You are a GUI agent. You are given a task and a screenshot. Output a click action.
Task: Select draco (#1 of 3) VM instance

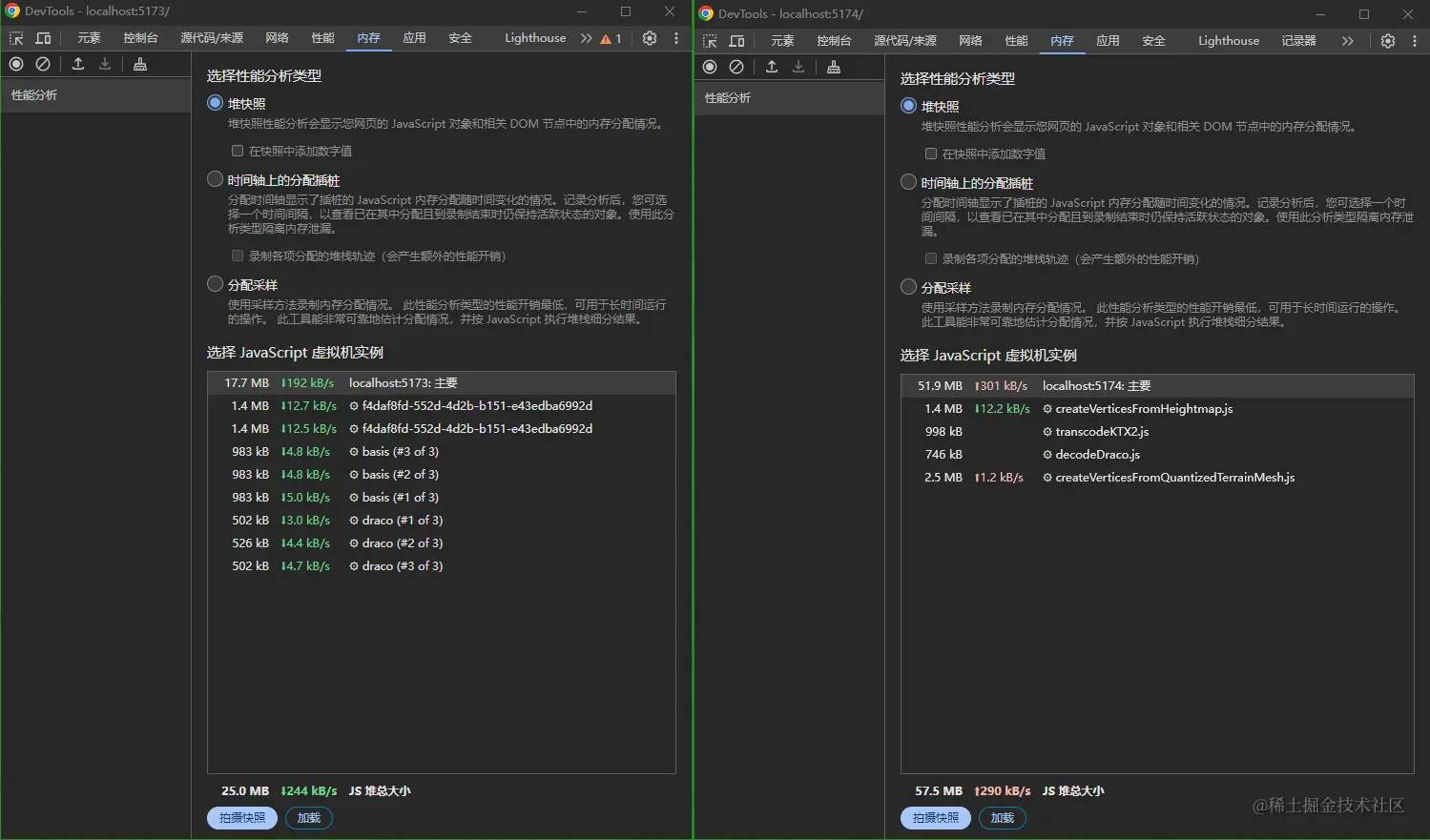point(442,521)
